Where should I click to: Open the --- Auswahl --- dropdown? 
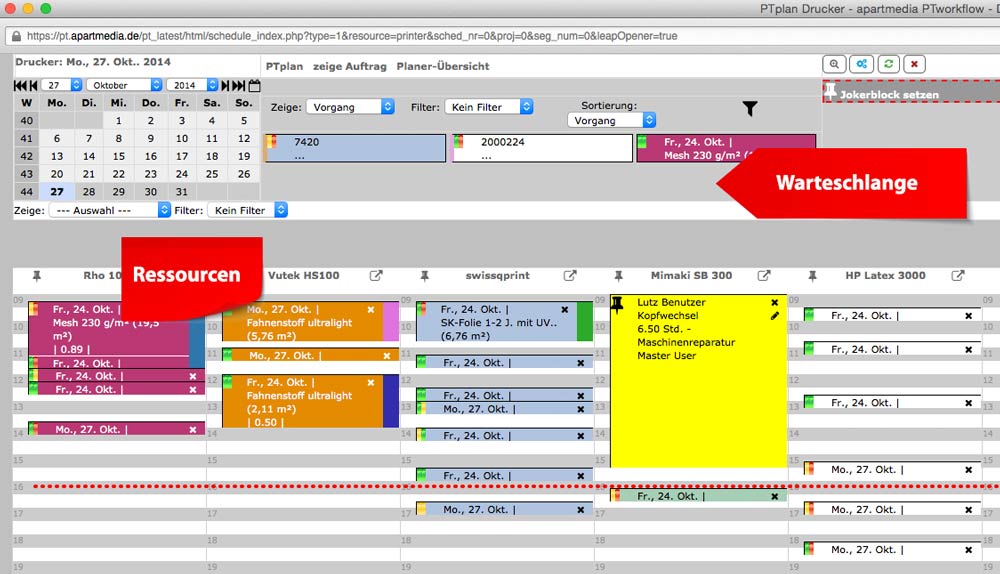pos(110,210)
